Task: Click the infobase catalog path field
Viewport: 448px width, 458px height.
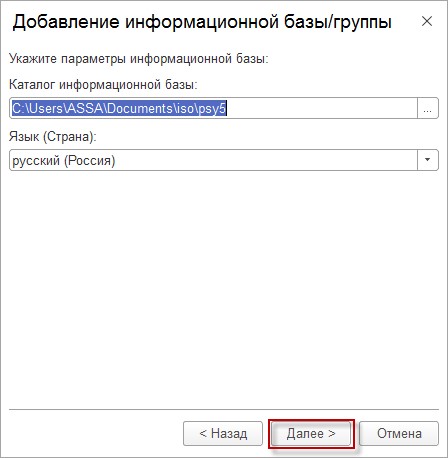Action: coord(213,108)
